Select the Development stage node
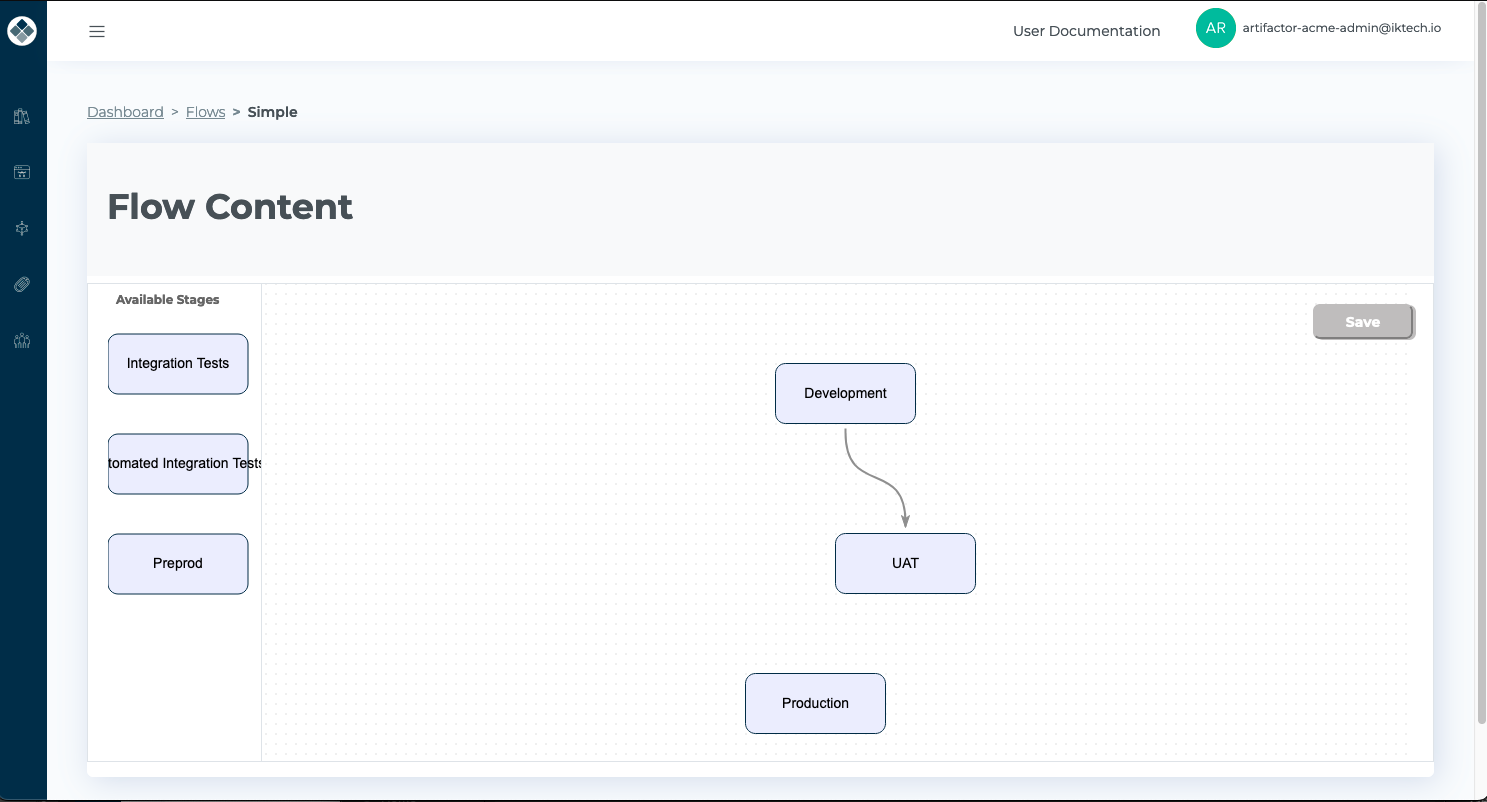The image size is (1487, 802). 845,393
